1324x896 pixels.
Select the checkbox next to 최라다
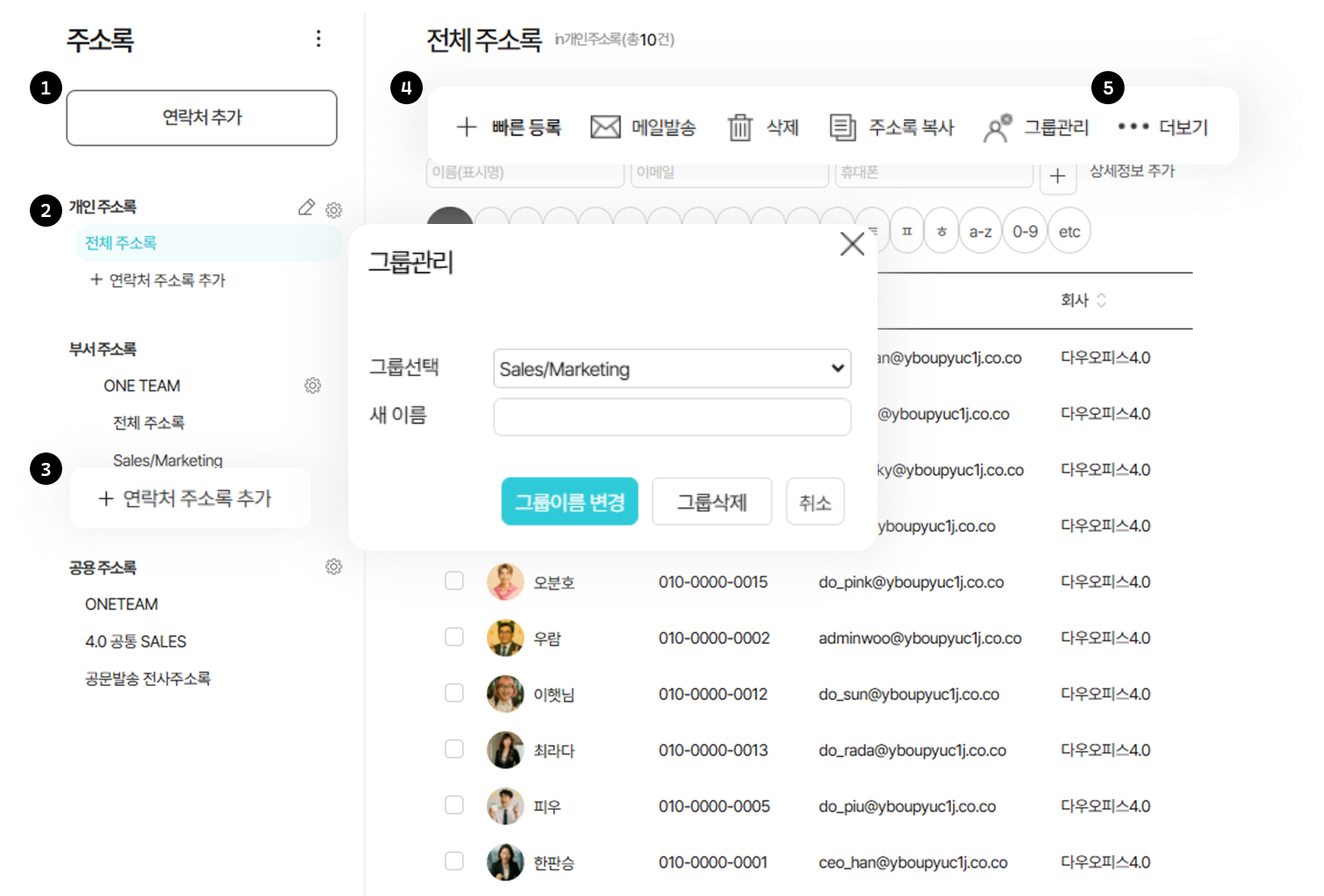454,749
